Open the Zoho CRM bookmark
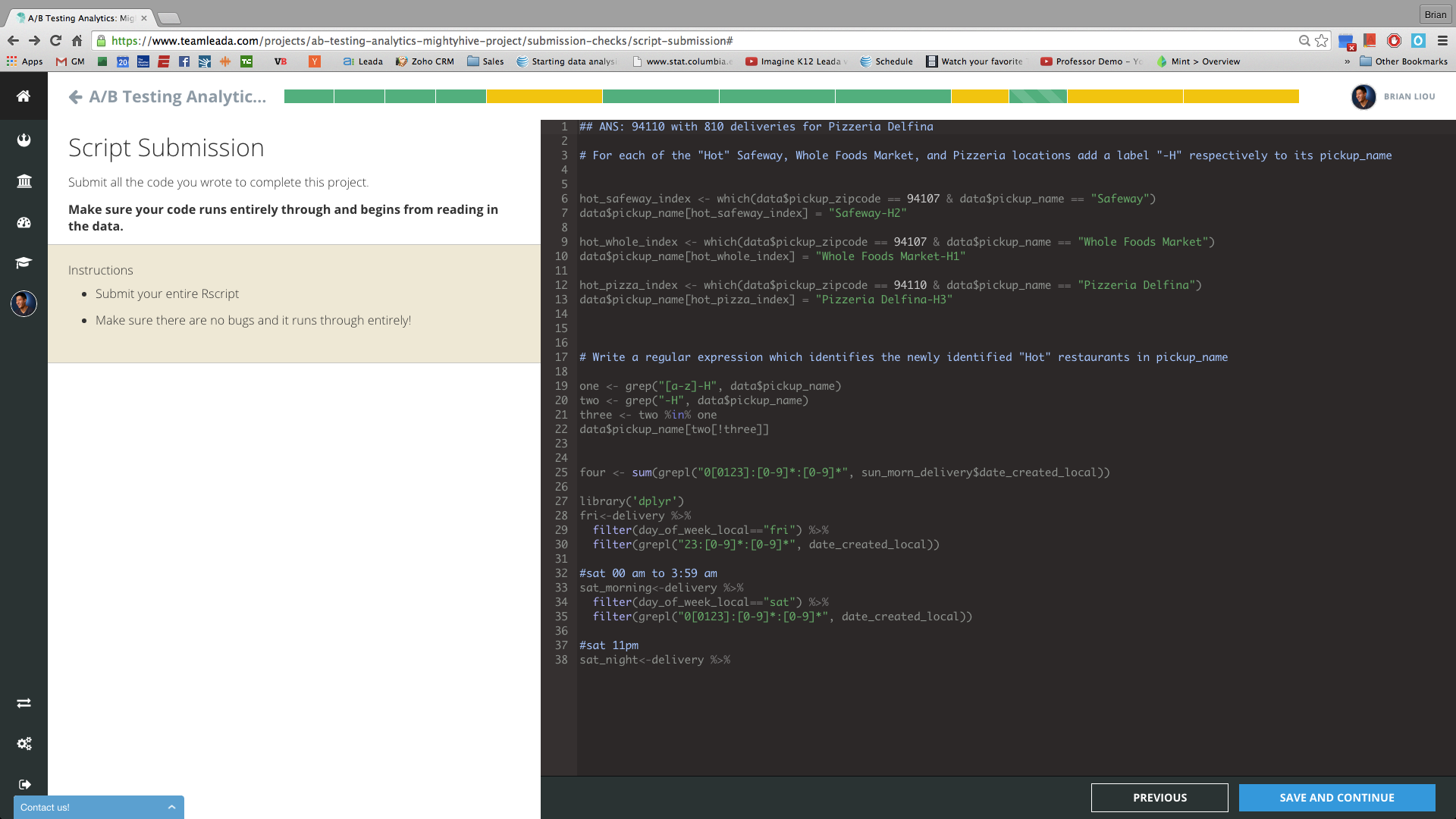Screen dimensions: 1456x819 [x=425, y=61]
